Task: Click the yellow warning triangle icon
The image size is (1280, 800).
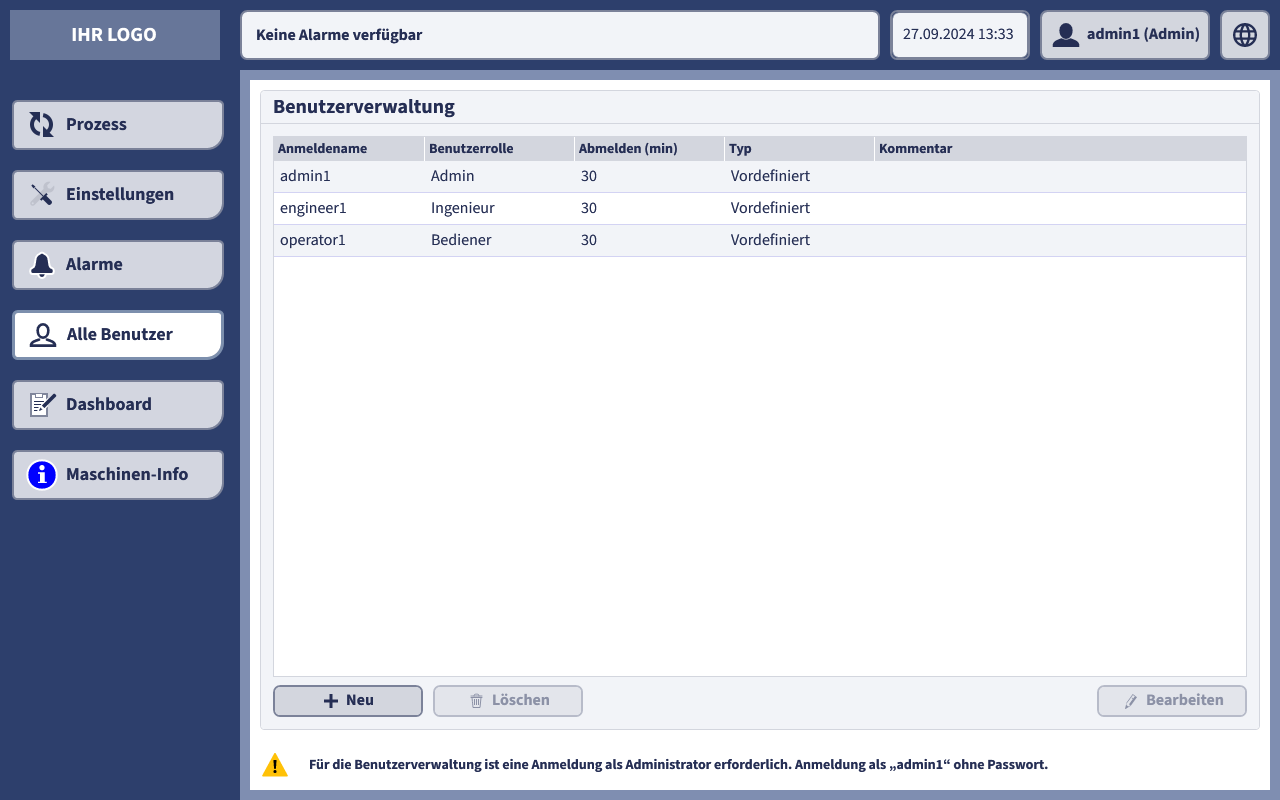Action: click(275, 766)
